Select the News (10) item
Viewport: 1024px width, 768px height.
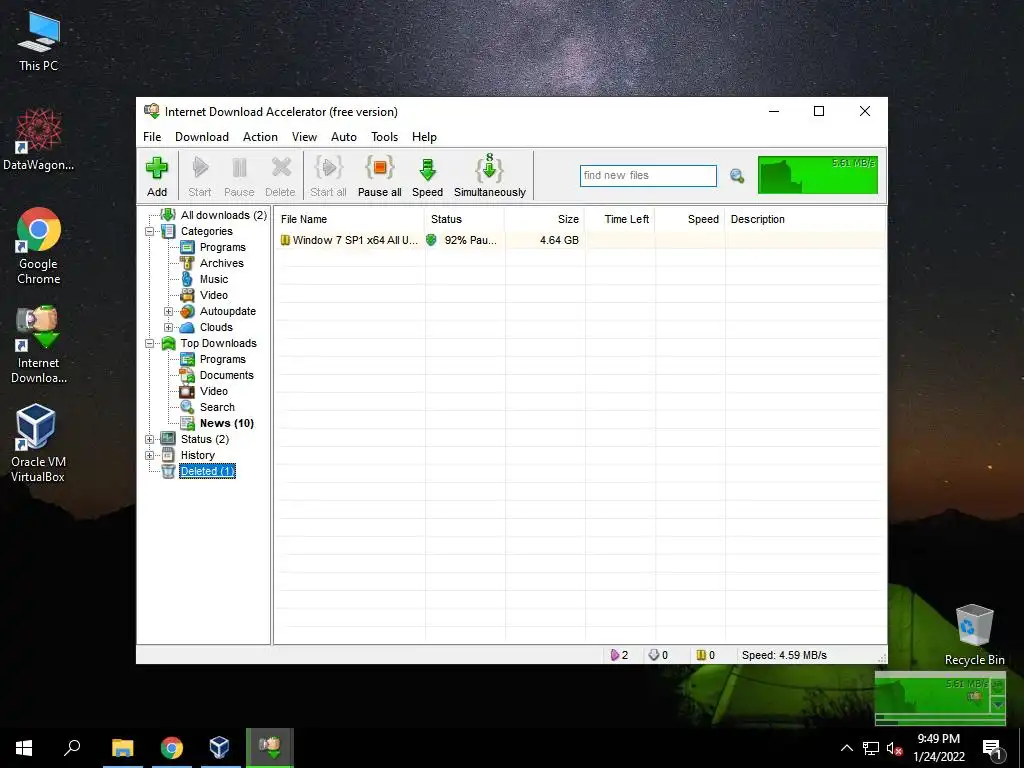[x=227, y=423]
